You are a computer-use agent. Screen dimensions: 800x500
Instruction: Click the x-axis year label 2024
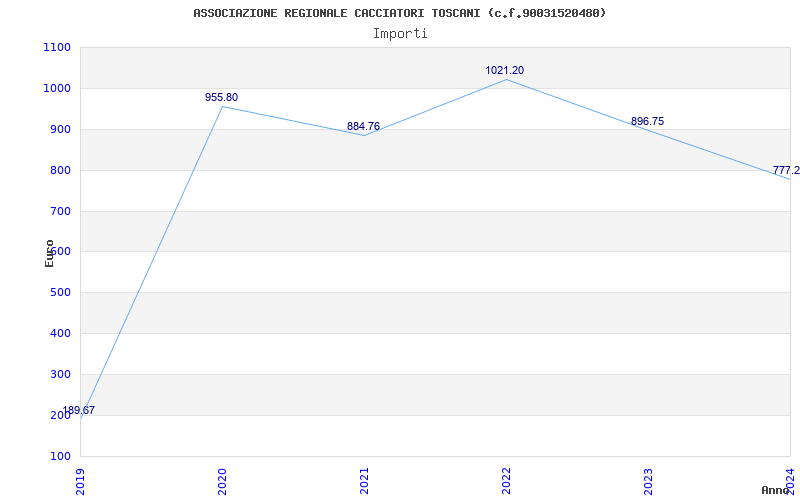coord(790,481)
